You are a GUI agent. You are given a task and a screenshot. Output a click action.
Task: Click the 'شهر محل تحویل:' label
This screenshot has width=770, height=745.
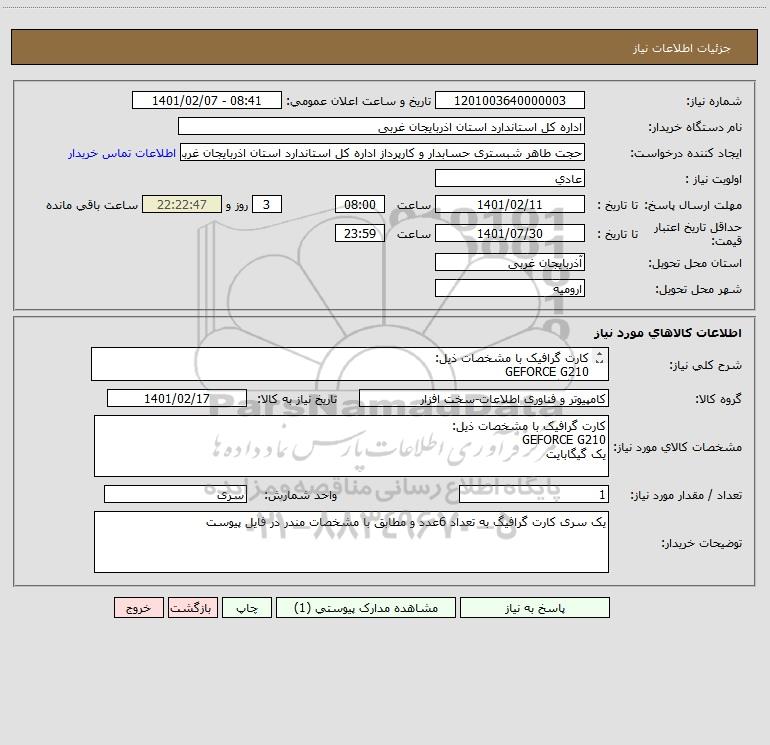pos(699,290)
